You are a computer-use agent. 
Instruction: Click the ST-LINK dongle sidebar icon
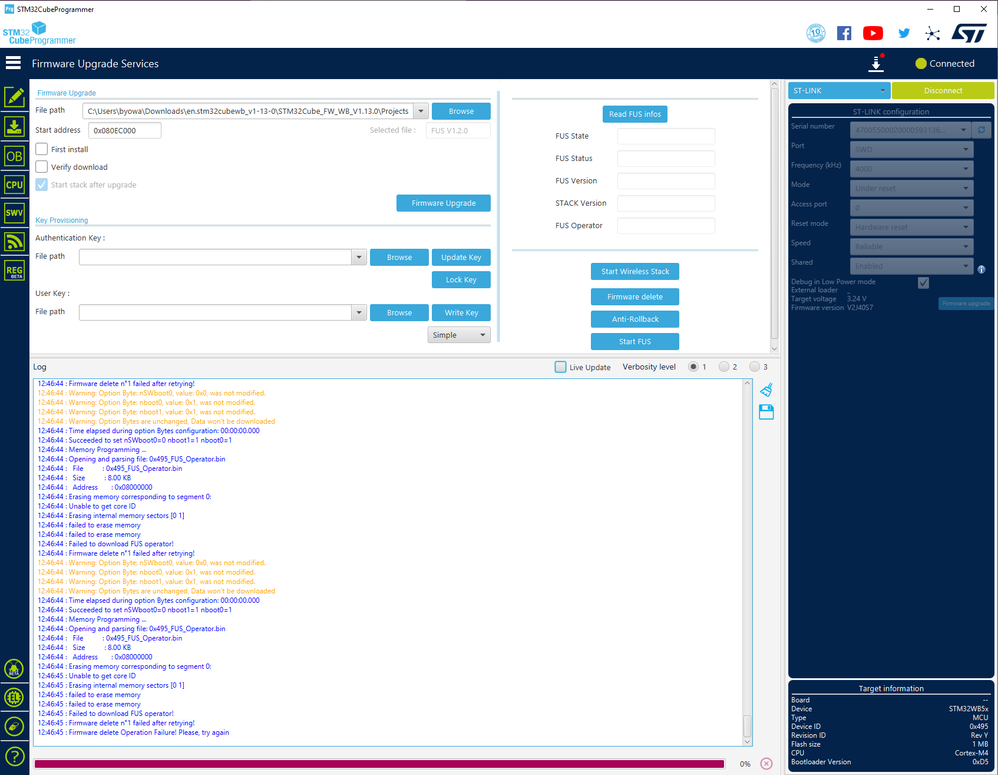[x=14, y=726]
